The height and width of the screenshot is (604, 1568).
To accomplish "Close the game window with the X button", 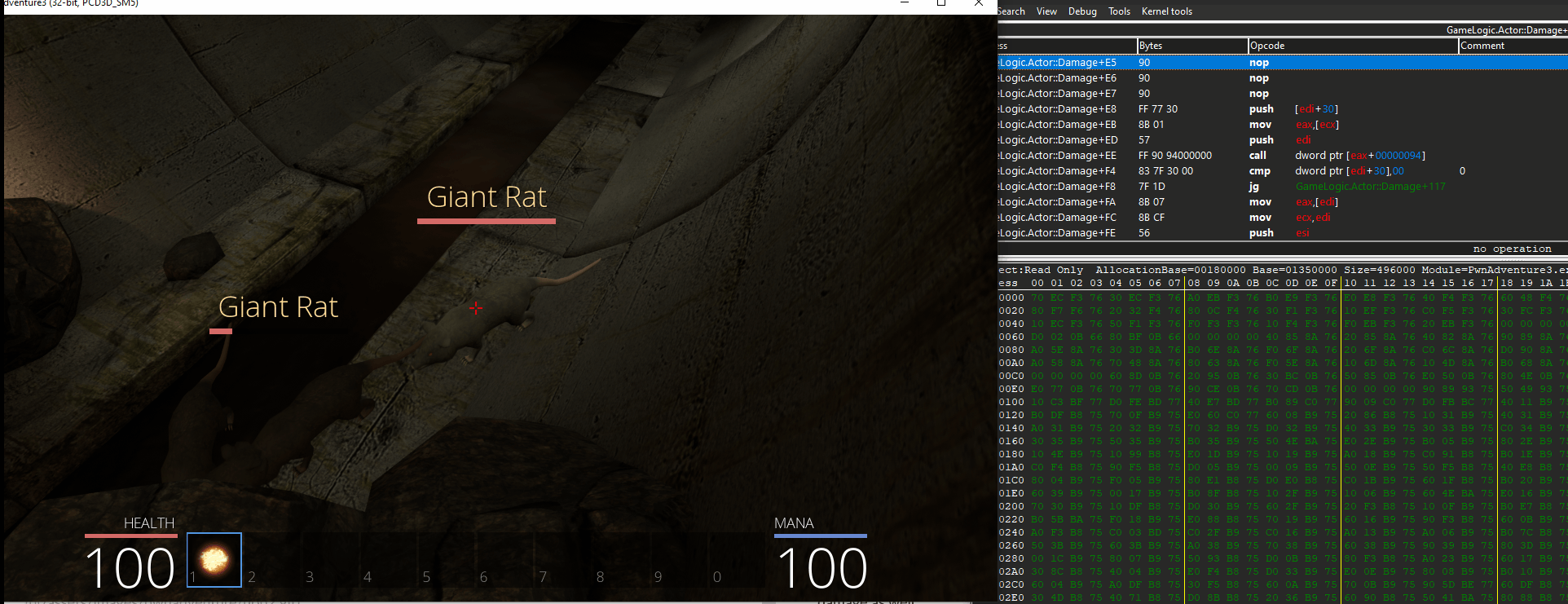I will pos(979,4).
